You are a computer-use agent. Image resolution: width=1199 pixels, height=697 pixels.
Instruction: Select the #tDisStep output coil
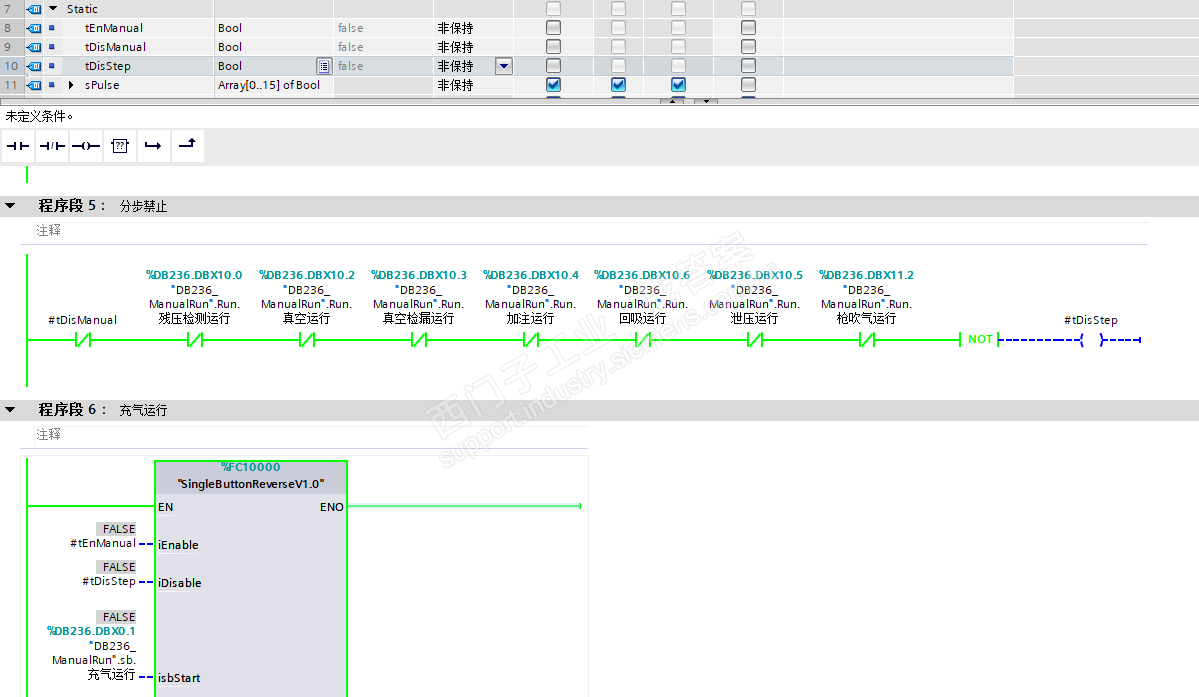[1091, 340]
